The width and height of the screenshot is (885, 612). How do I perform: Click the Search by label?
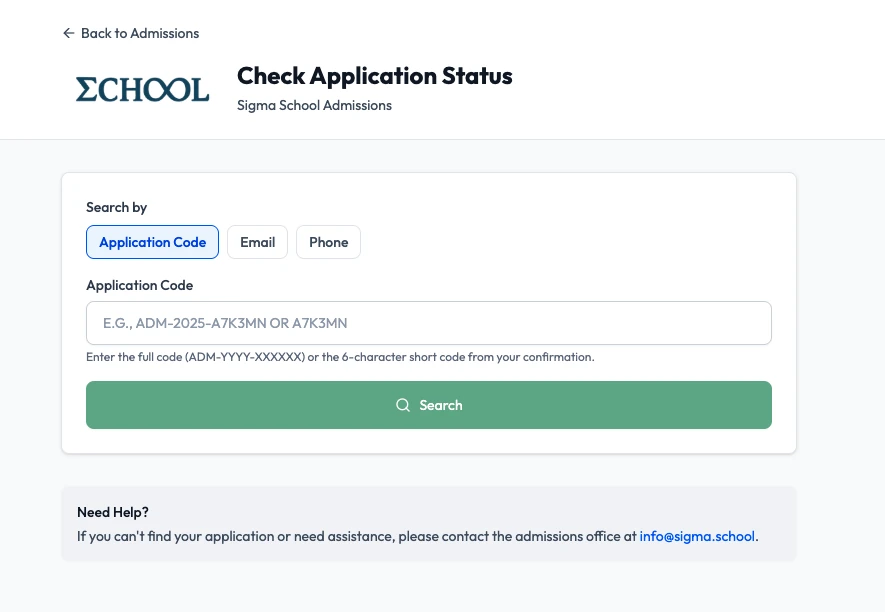pos(116,208)
